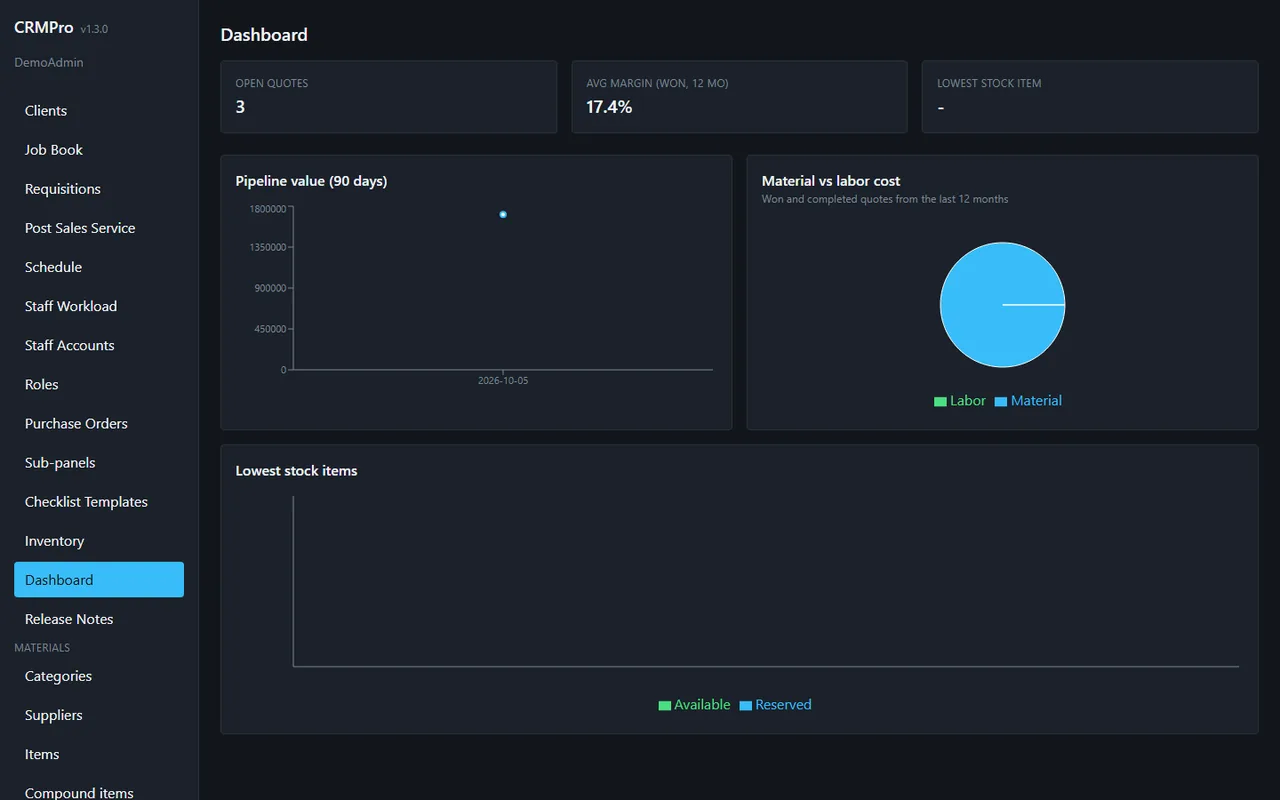Open Requisitions from the sidebar
The image size is (1280, 800).
point(99,189)
